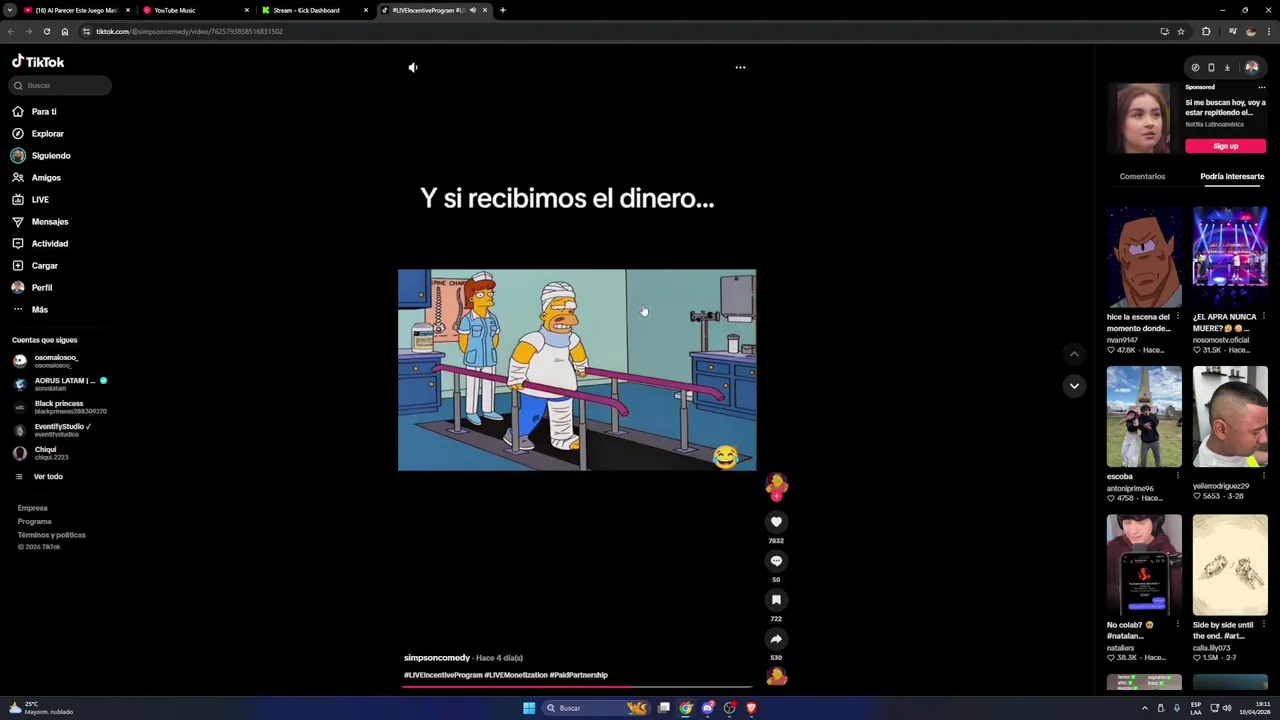Share the video using the arrow icon
Viewport: 1280px width, 720px height.
coord(776,639)
